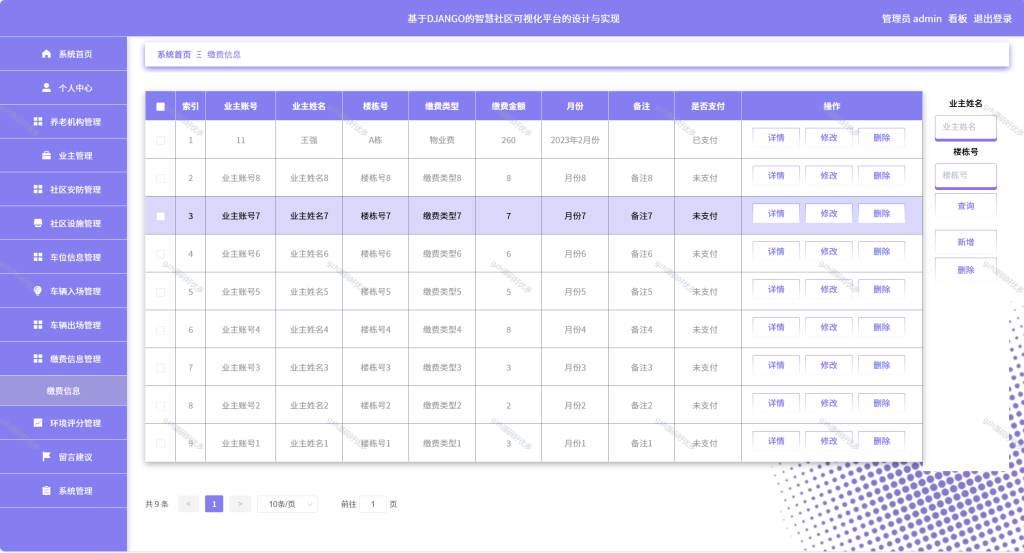Click the bulb icon beside 车辆入场管理
Image resolution: width=1024 pixels, height=553 pixels.
[x=38, y=291]
